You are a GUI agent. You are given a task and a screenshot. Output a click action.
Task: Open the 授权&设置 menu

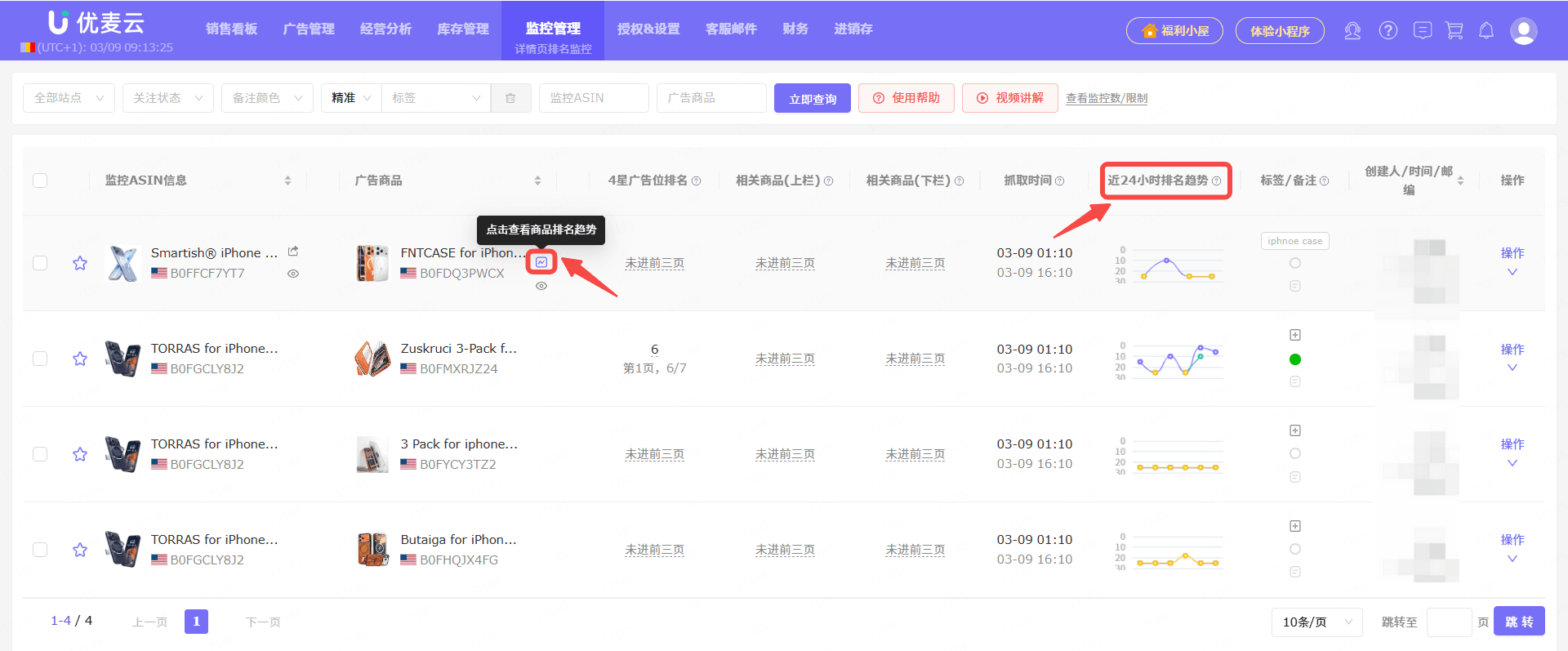coord(648,29)
